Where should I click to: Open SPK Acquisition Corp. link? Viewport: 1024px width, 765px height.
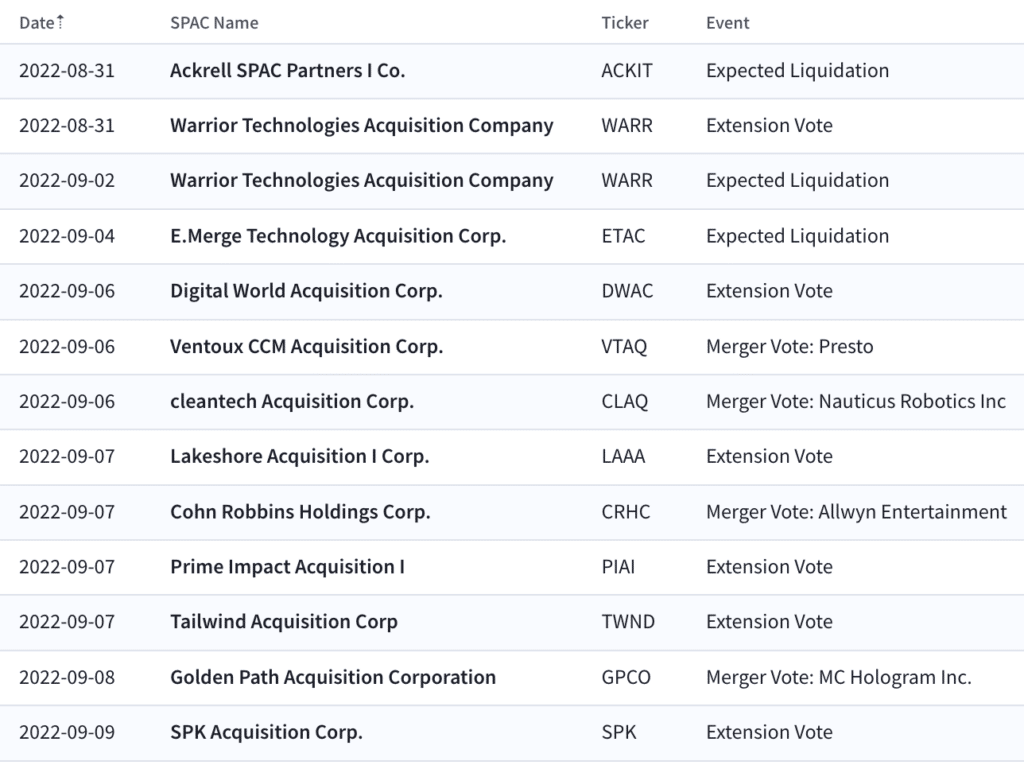click(x=266, y=732)
